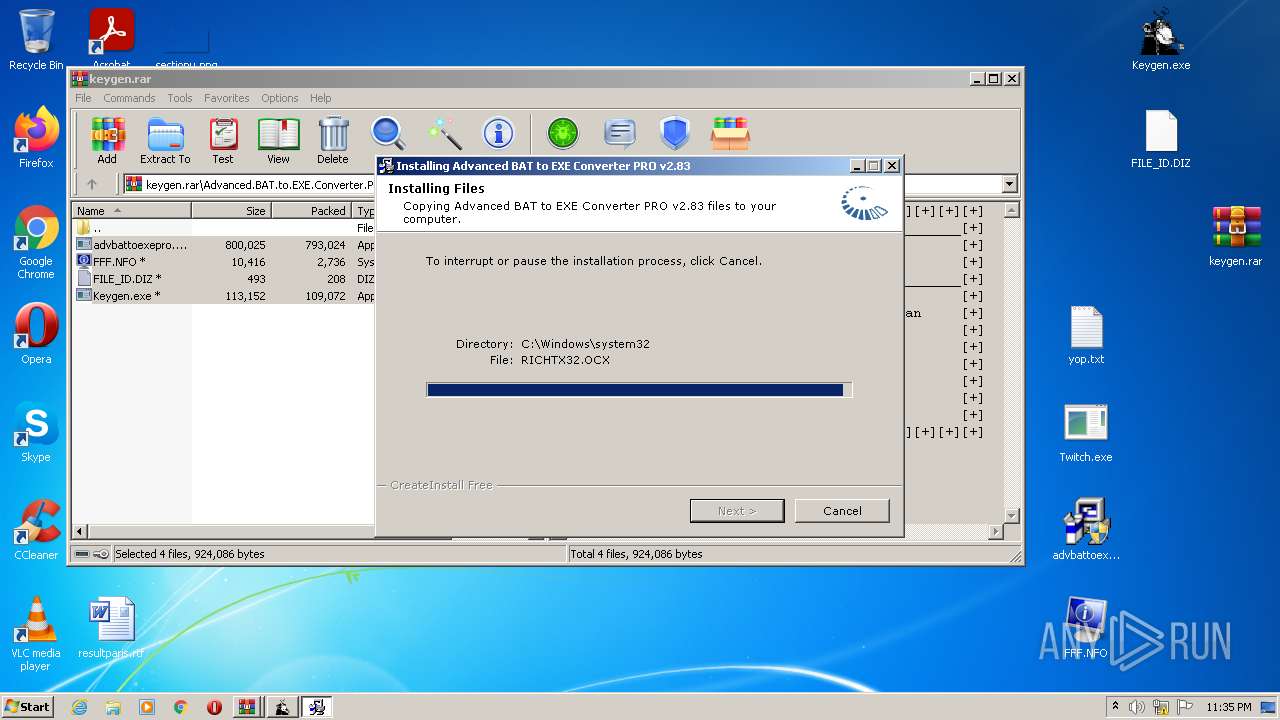Click the Extract To toolbar icon
The width and height of the screenshot is (1280, 720).
tap(165, 140)
